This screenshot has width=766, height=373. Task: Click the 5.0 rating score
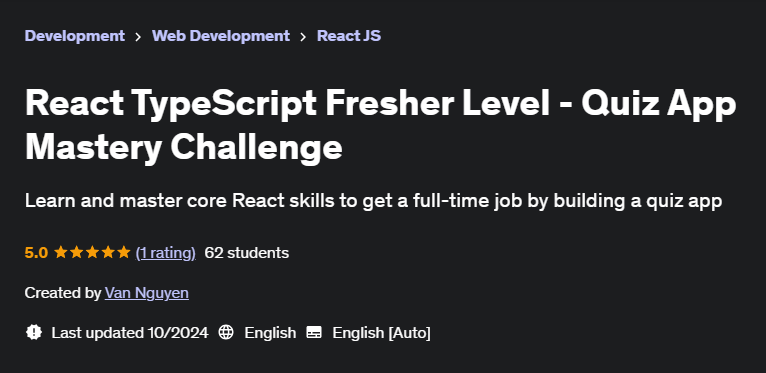(x=36, y=252)
